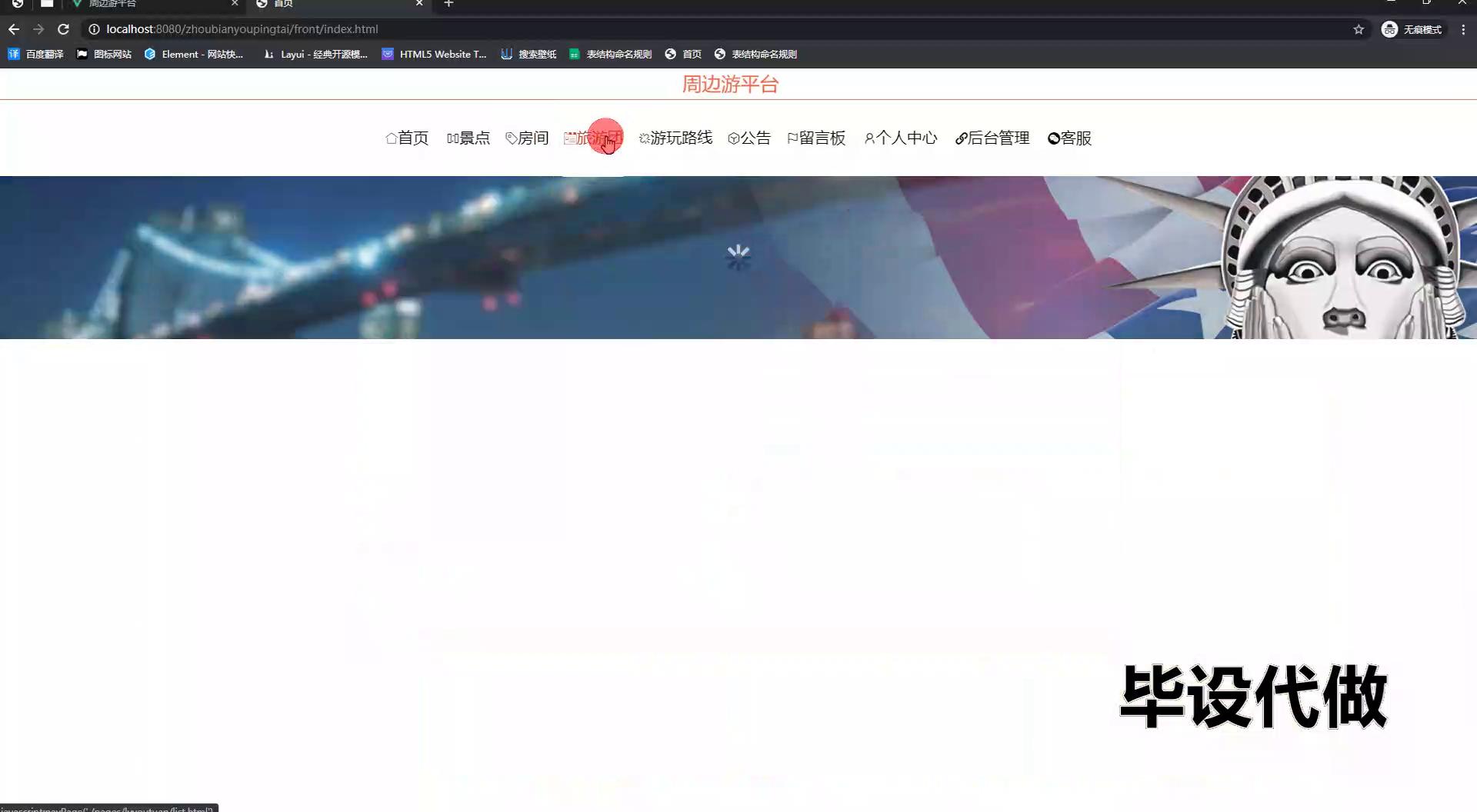The height and width of the screenshot is (812, 1477).
Task: Open the 留言板 message board
Action: pyautogui.click(x=816, y=138)
